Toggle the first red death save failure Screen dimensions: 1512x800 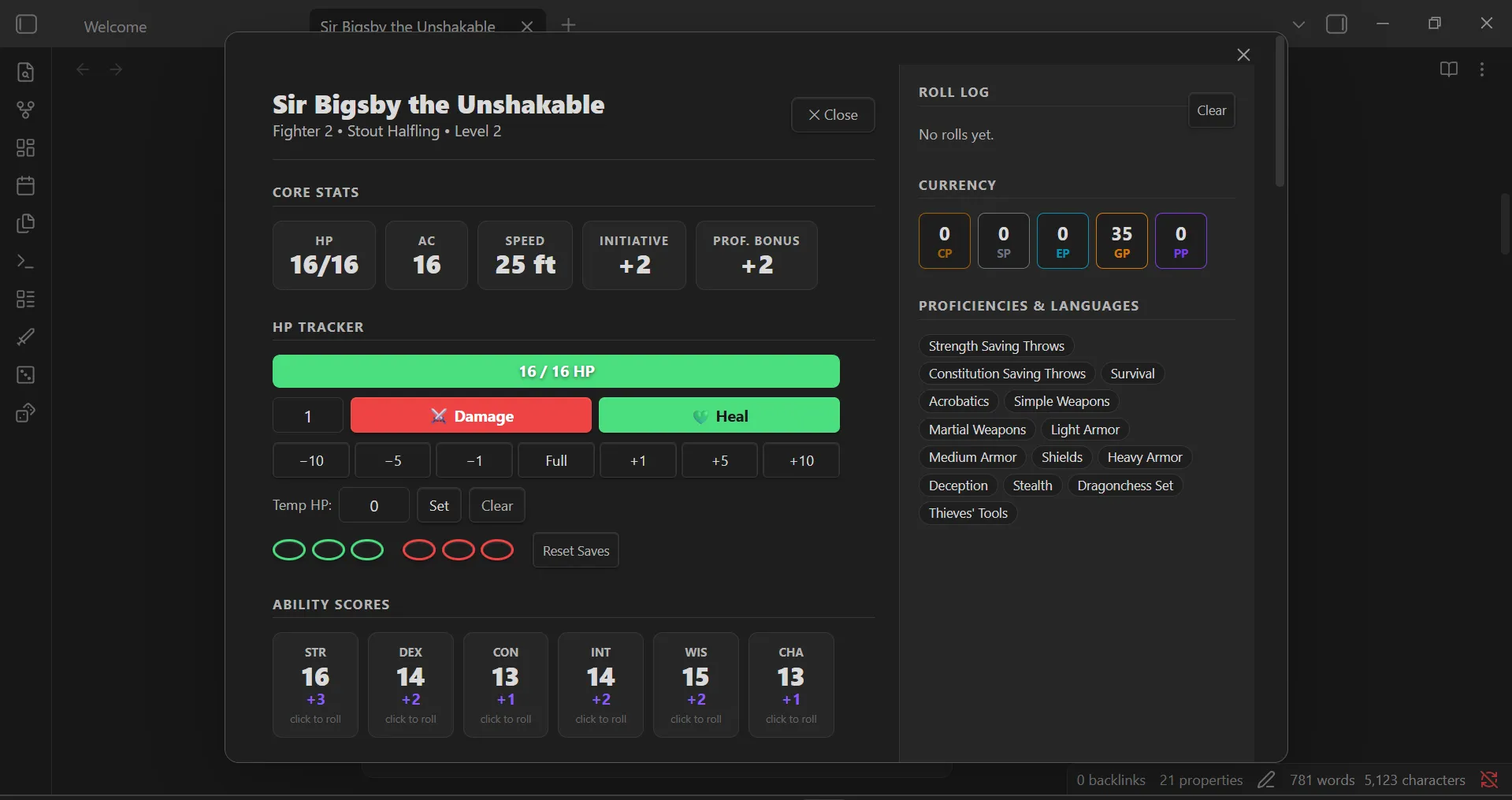pyautogui.click(x=419, y=549)
